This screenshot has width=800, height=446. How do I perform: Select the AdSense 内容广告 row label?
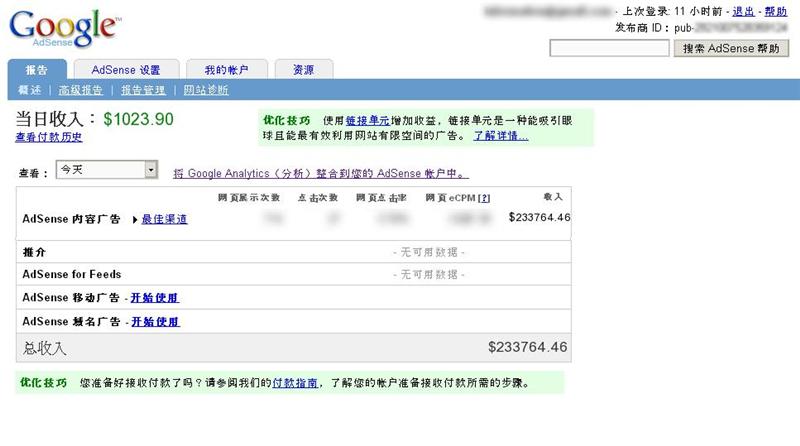(71, 219)
